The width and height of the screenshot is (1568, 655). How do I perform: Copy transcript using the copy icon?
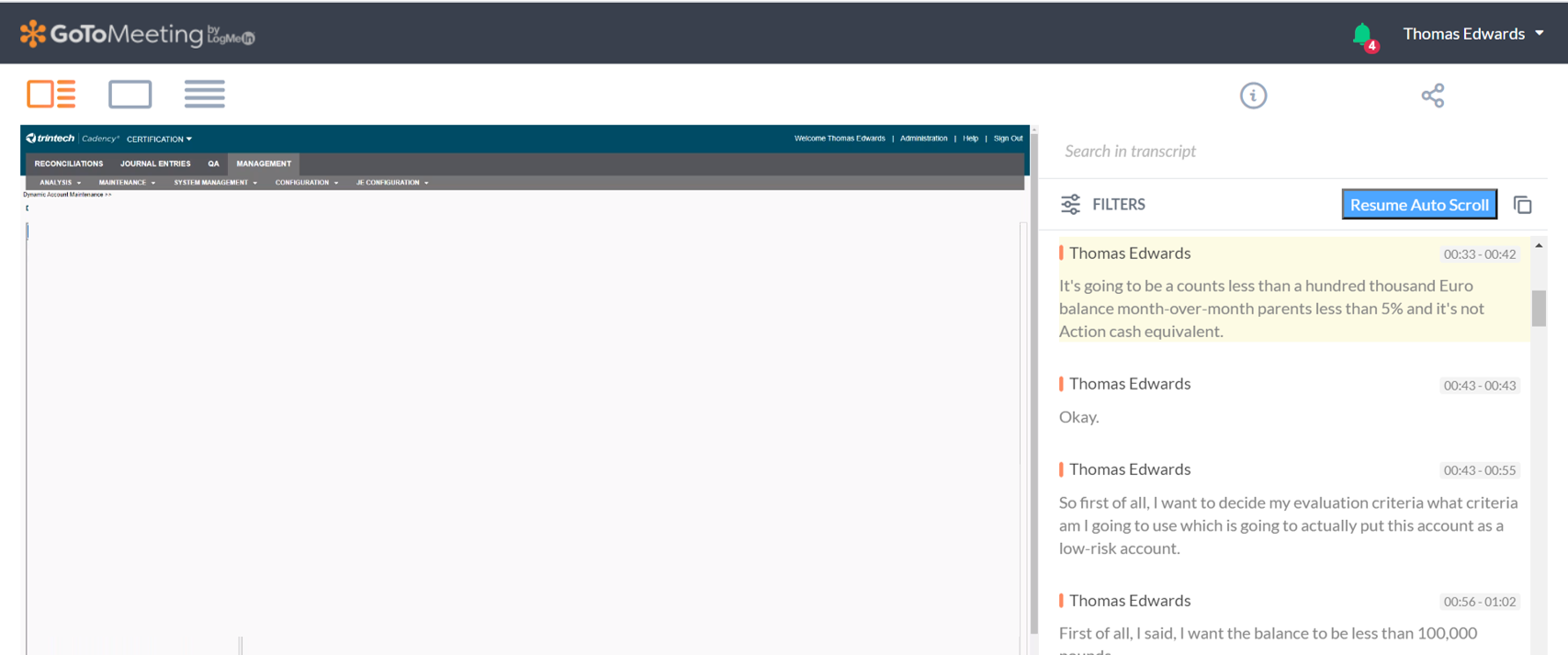[1522, 205]
